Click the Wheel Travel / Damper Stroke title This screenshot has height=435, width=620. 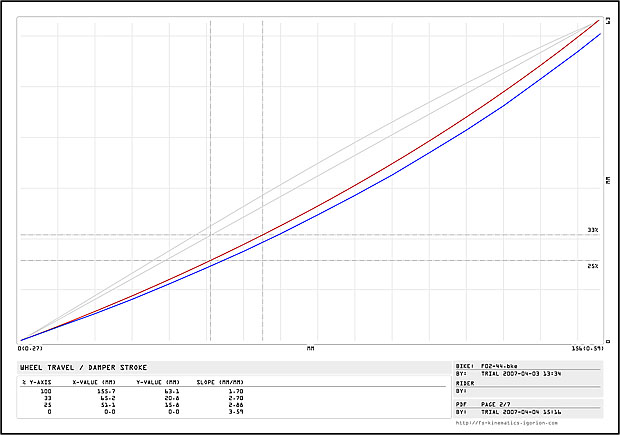click(x=74, y=368)
